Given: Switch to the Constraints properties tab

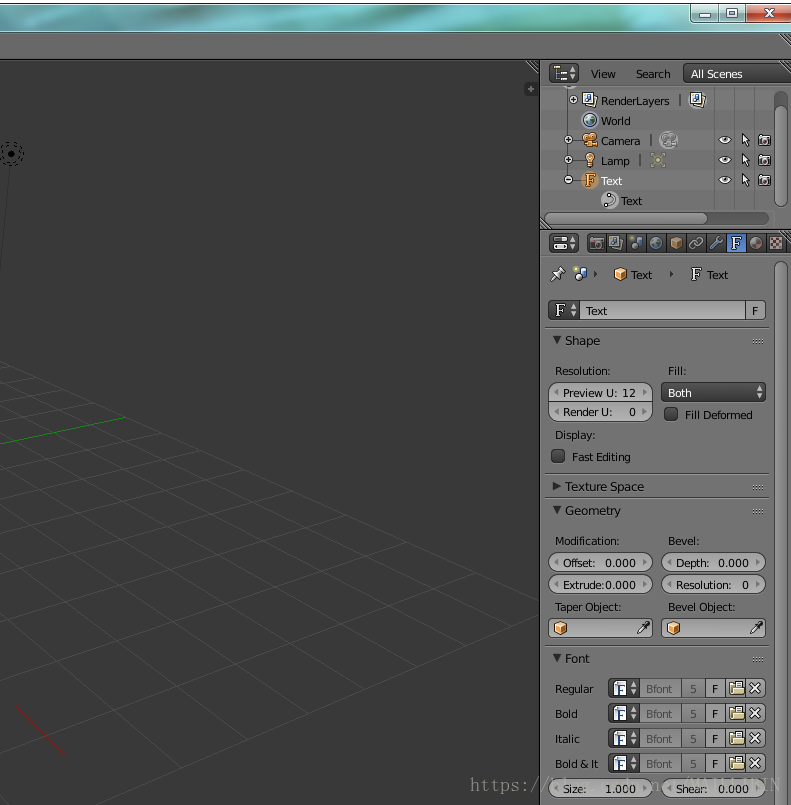Looking at the screenshot, I should [x=696, y=243].
